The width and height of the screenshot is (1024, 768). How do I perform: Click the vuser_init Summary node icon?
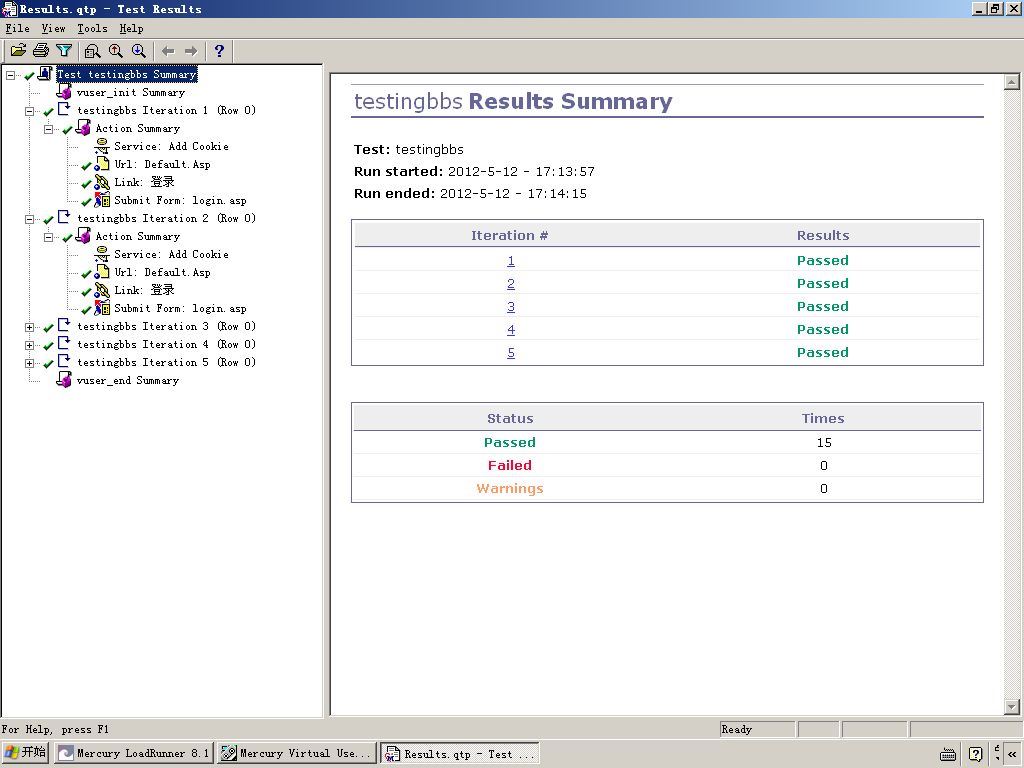tap(64, 91)
